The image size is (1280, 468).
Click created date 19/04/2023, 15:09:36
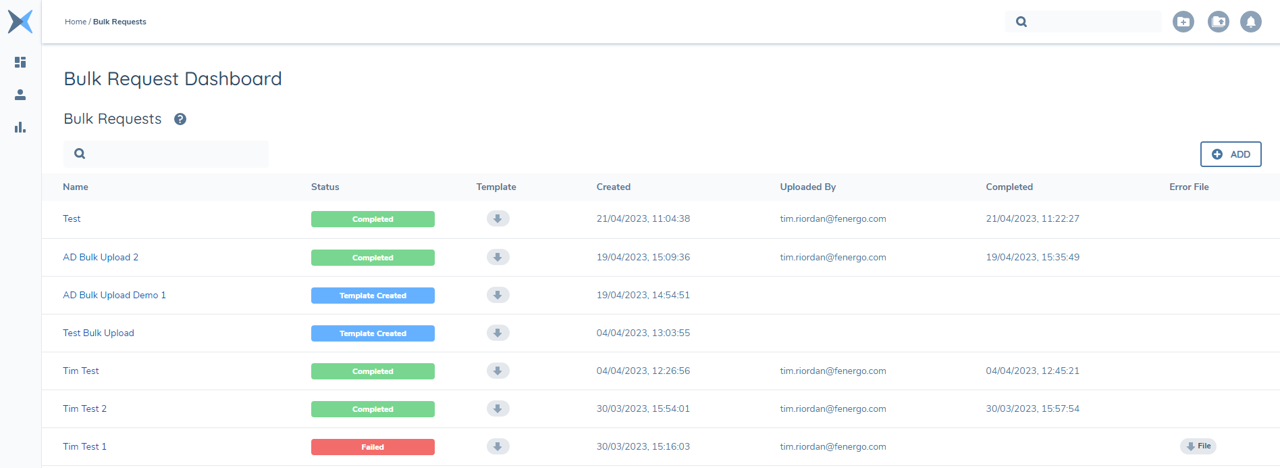(643, 257)
